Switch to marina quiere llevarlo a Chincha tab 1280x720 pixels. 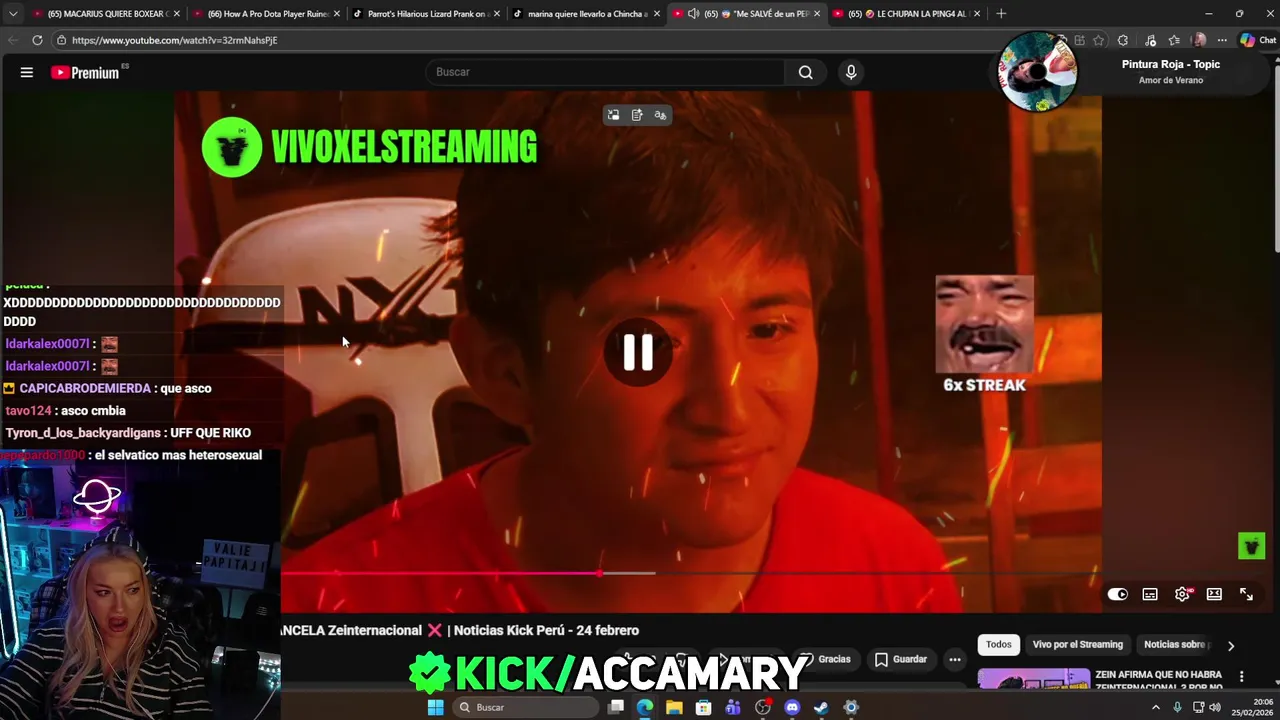click(x=584, y=13)
